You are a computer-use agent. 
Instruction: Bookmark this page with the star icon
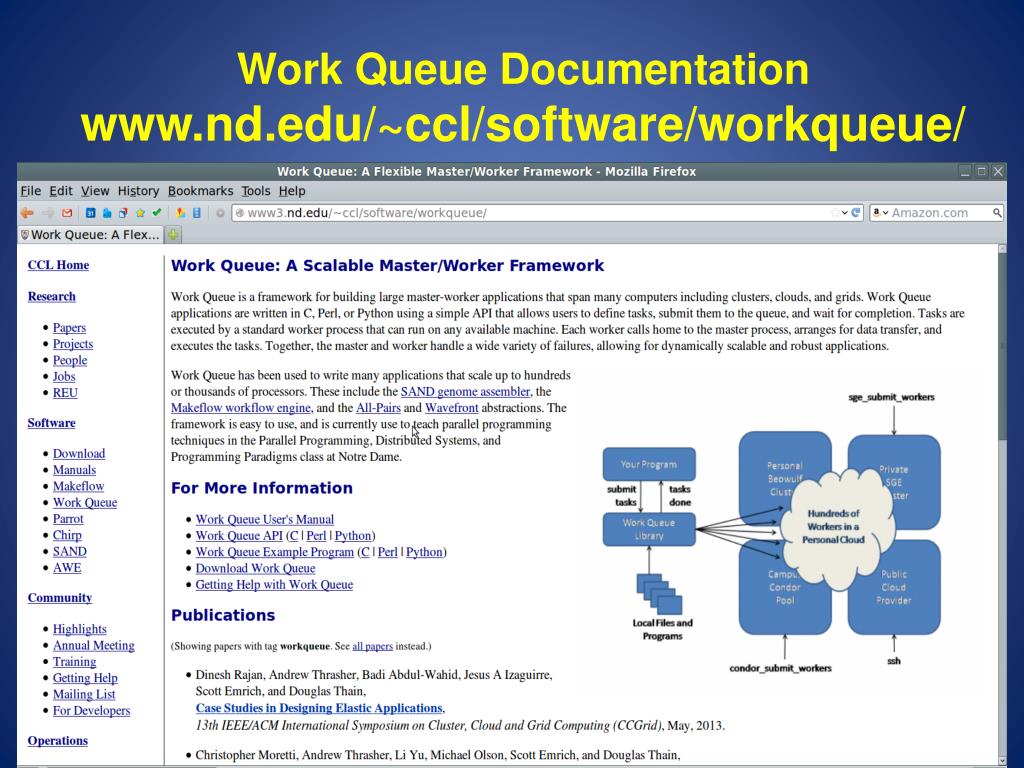pos(835,213)
